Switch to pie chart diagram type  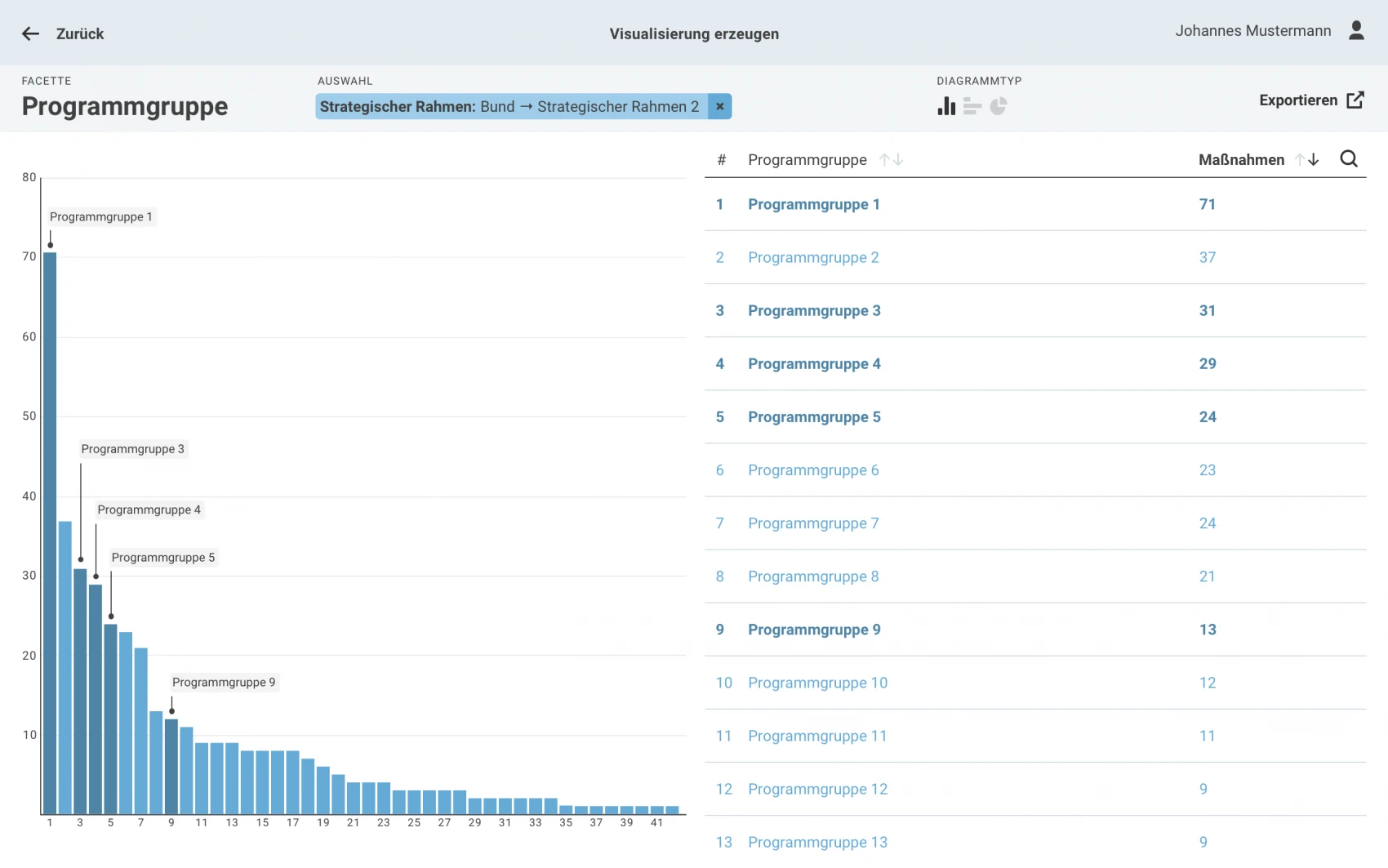(x=999, y=106)
